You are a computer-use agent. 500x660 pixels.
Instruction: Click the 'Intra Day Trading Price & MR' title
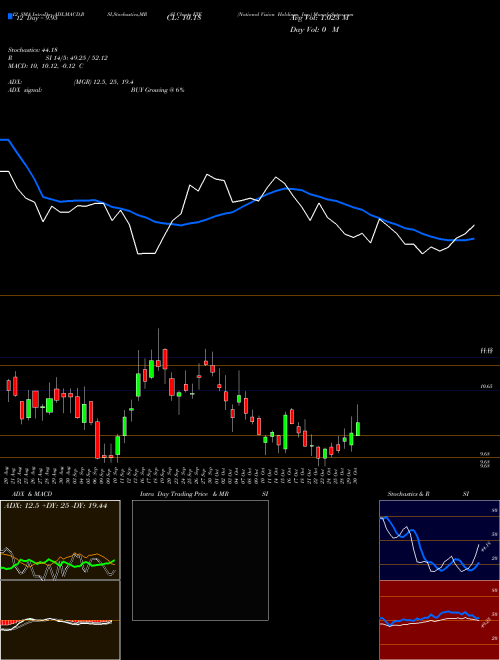coord(184,494)
